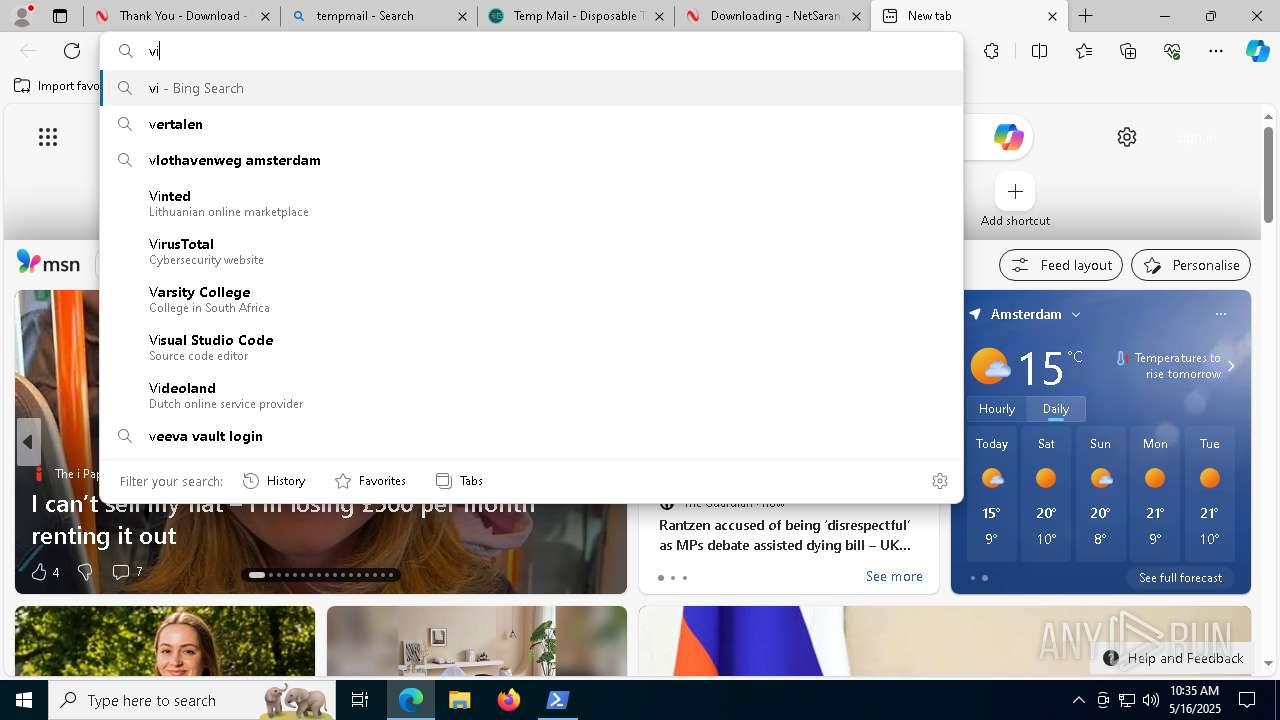This screenshot has height=720, width=1280.
Task: Click the Add shortcut plus button
Action: pos(1015,191)
